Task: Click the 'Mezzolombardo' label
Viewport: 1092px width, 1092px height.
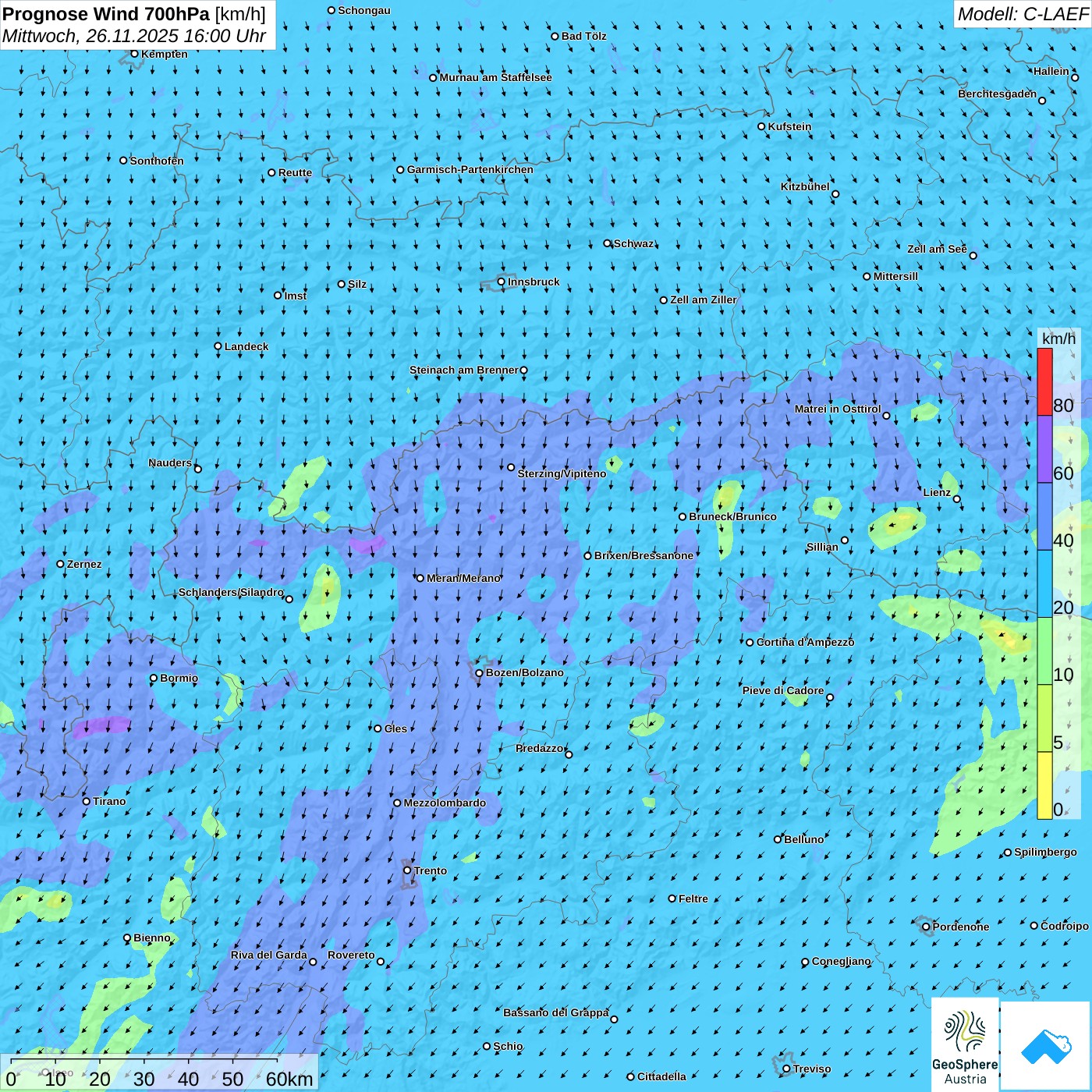Action: pos(445,803)
